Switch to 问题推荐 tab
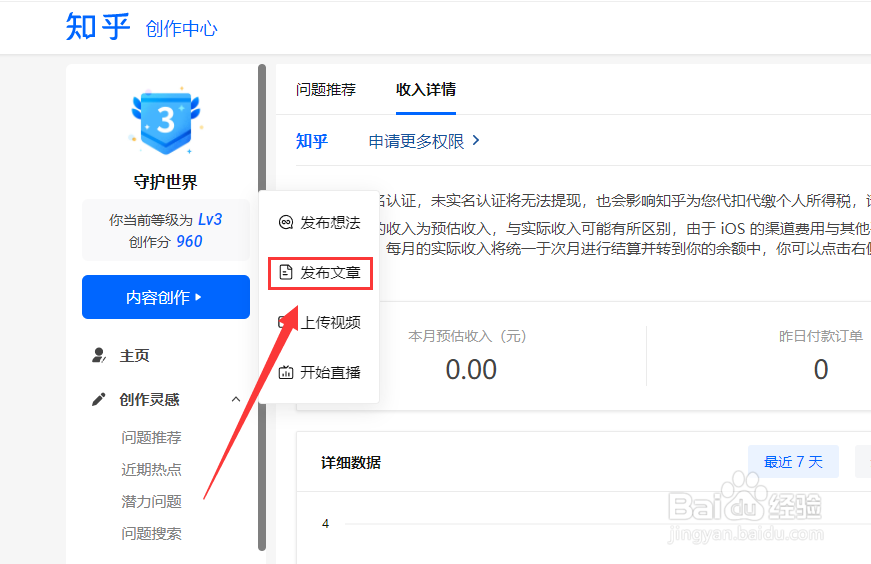Viewport: 871px width, 564px height. pos(326,89)
